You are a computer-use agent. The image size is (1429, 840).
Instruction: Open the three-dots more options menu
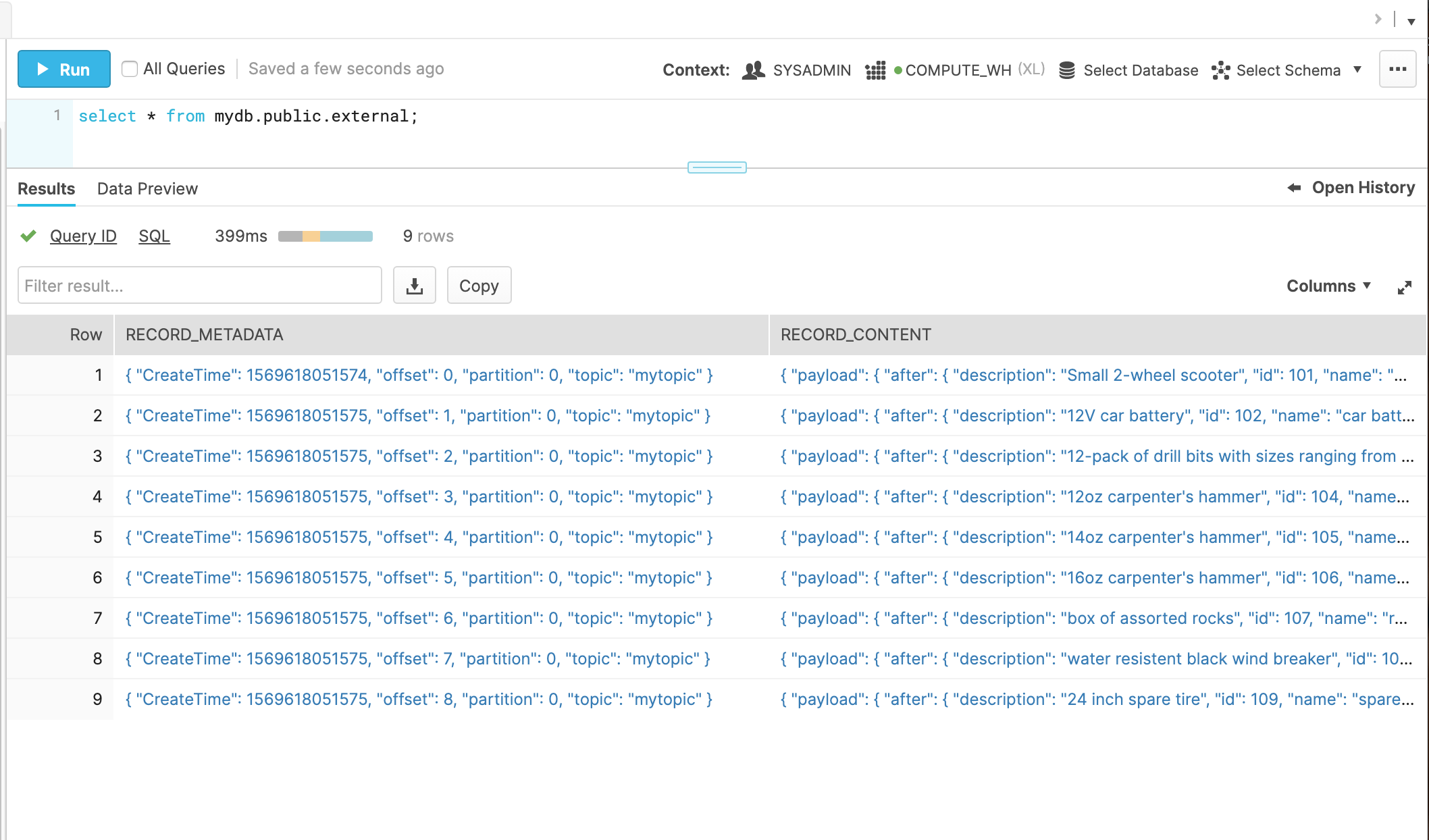point(1397,69)
